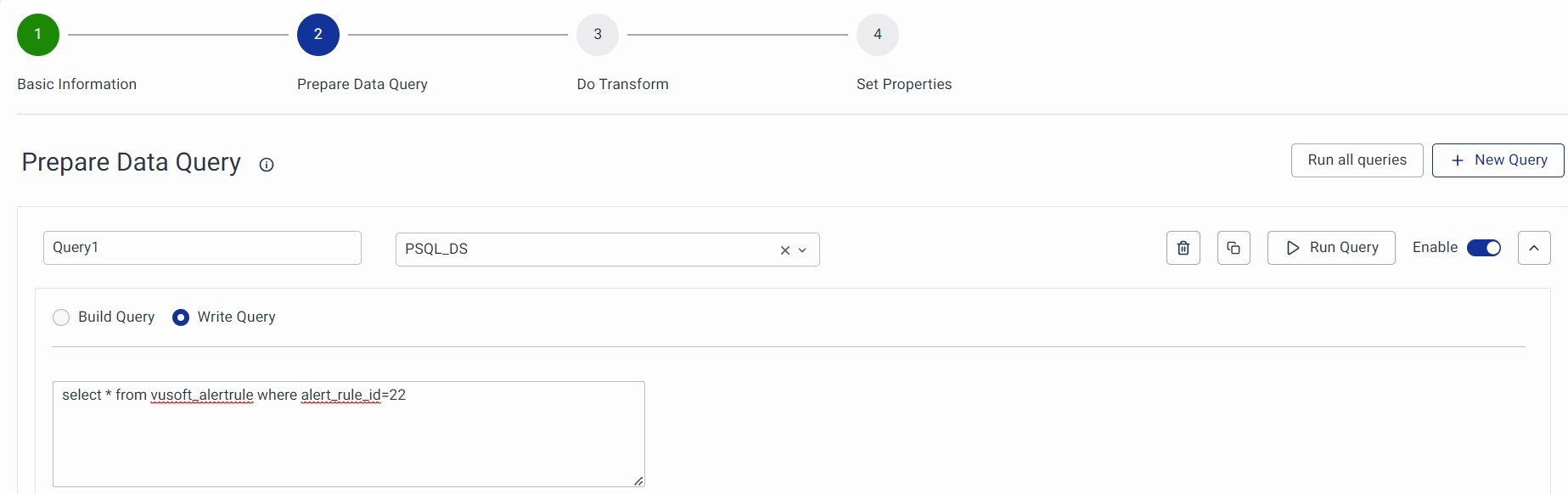Click the duplicate query copy icon

1234,248
